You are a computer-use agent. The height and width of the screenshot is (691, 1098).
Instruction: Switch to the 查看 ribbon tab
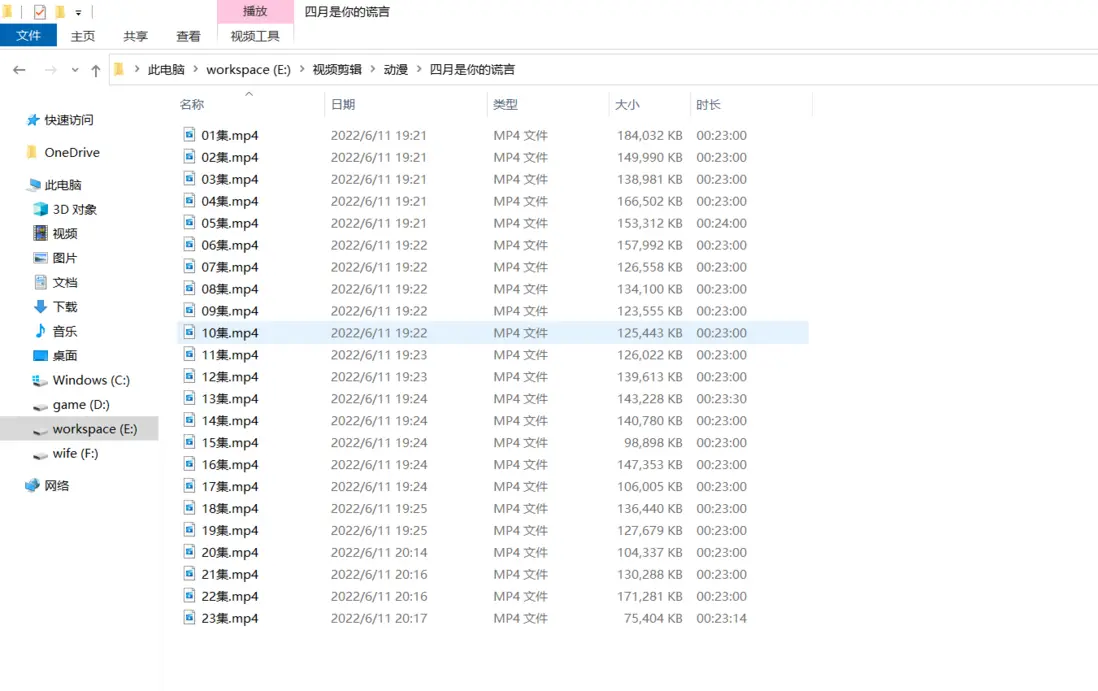click(188, 36)
